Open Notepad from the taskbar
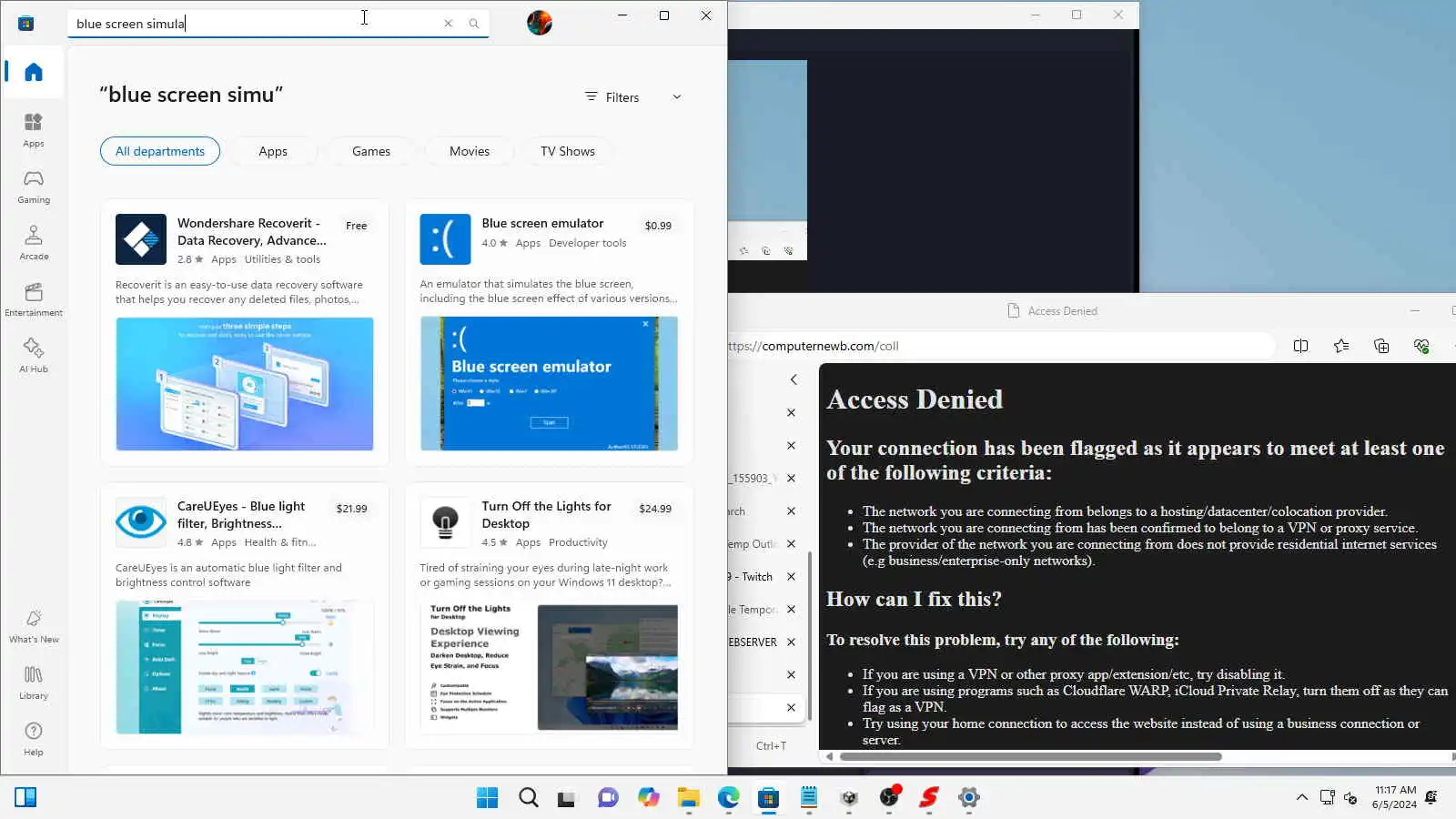The height and width of the screenshot is (819, 1456). coord(809,798)
